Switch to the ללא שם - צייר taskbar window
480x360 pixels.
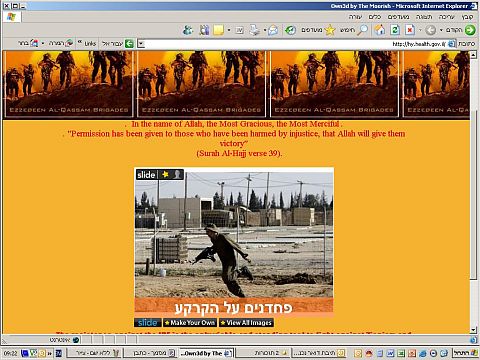click(94, 353)
